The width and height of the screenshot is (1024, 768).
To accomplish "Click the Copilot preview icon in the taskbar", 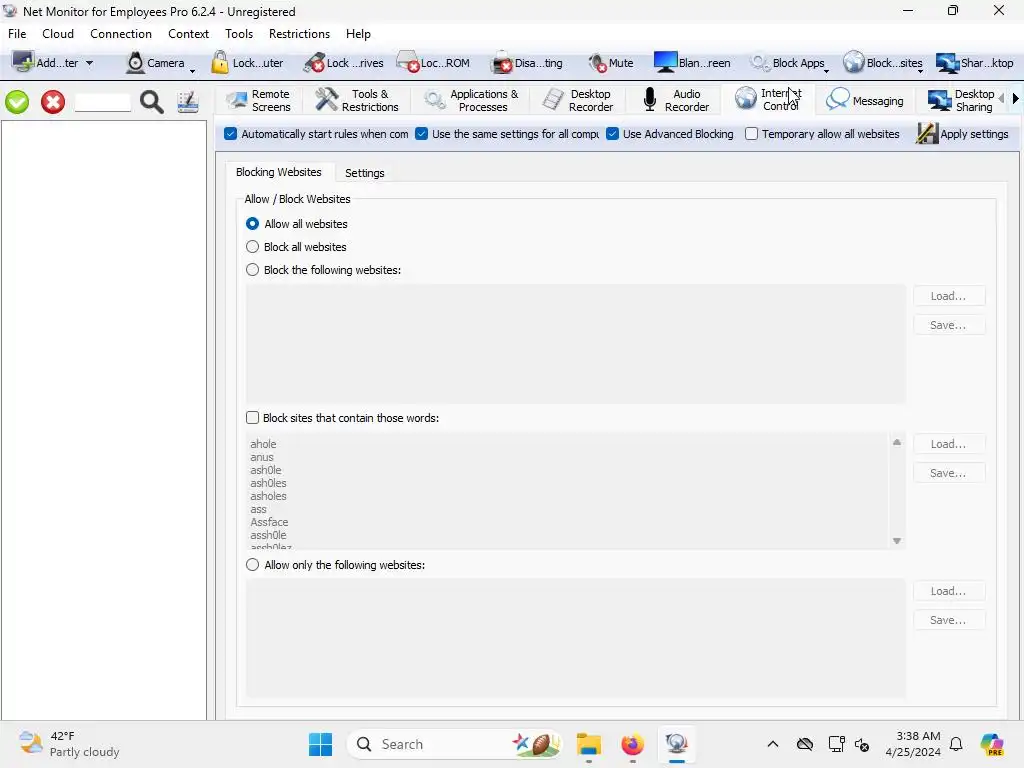I will pyautogui.click(x=992, y=744).
